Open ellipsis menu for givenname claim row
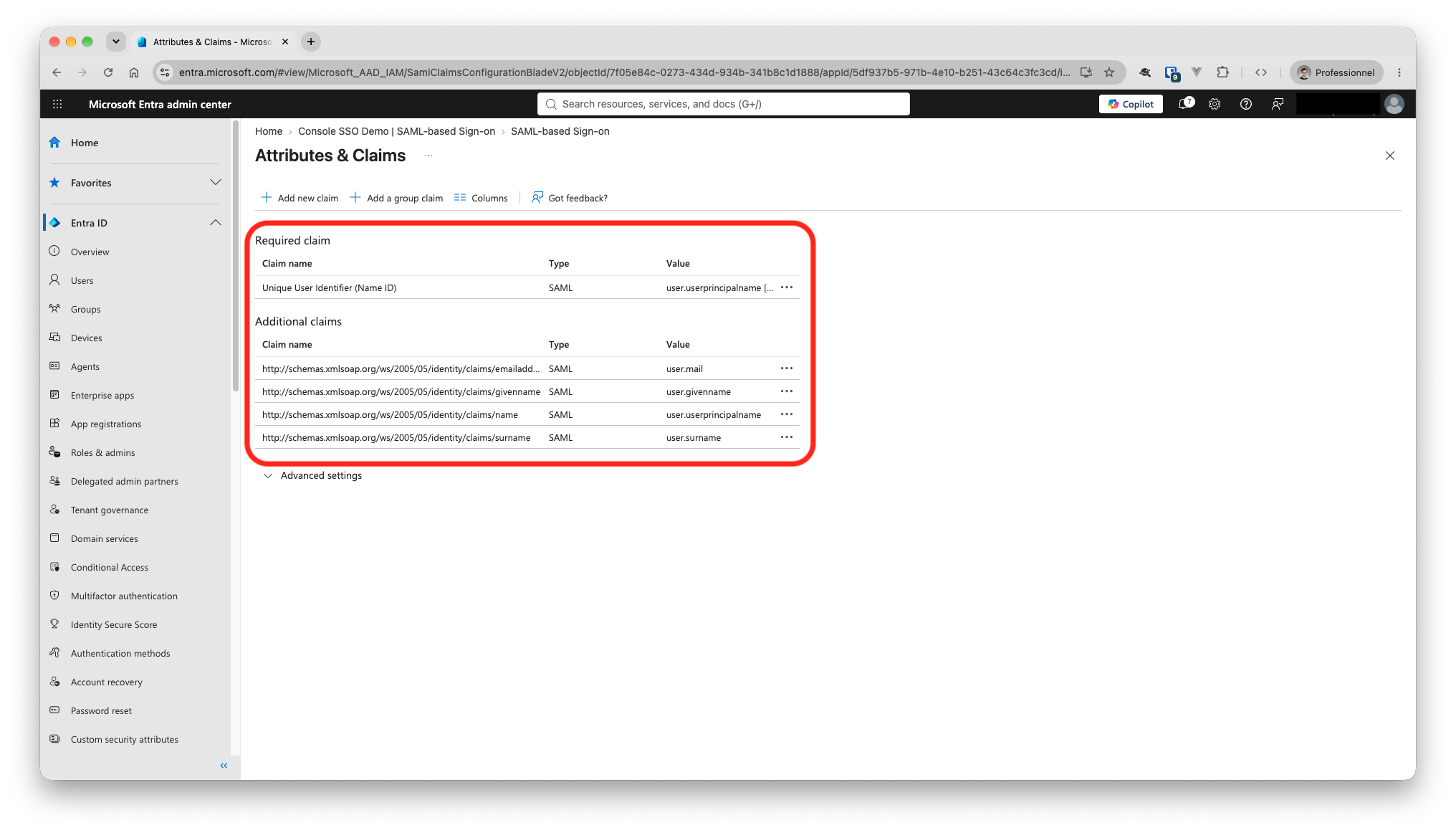This screenshot has width=1456, height=833. (x=787, y=391)
